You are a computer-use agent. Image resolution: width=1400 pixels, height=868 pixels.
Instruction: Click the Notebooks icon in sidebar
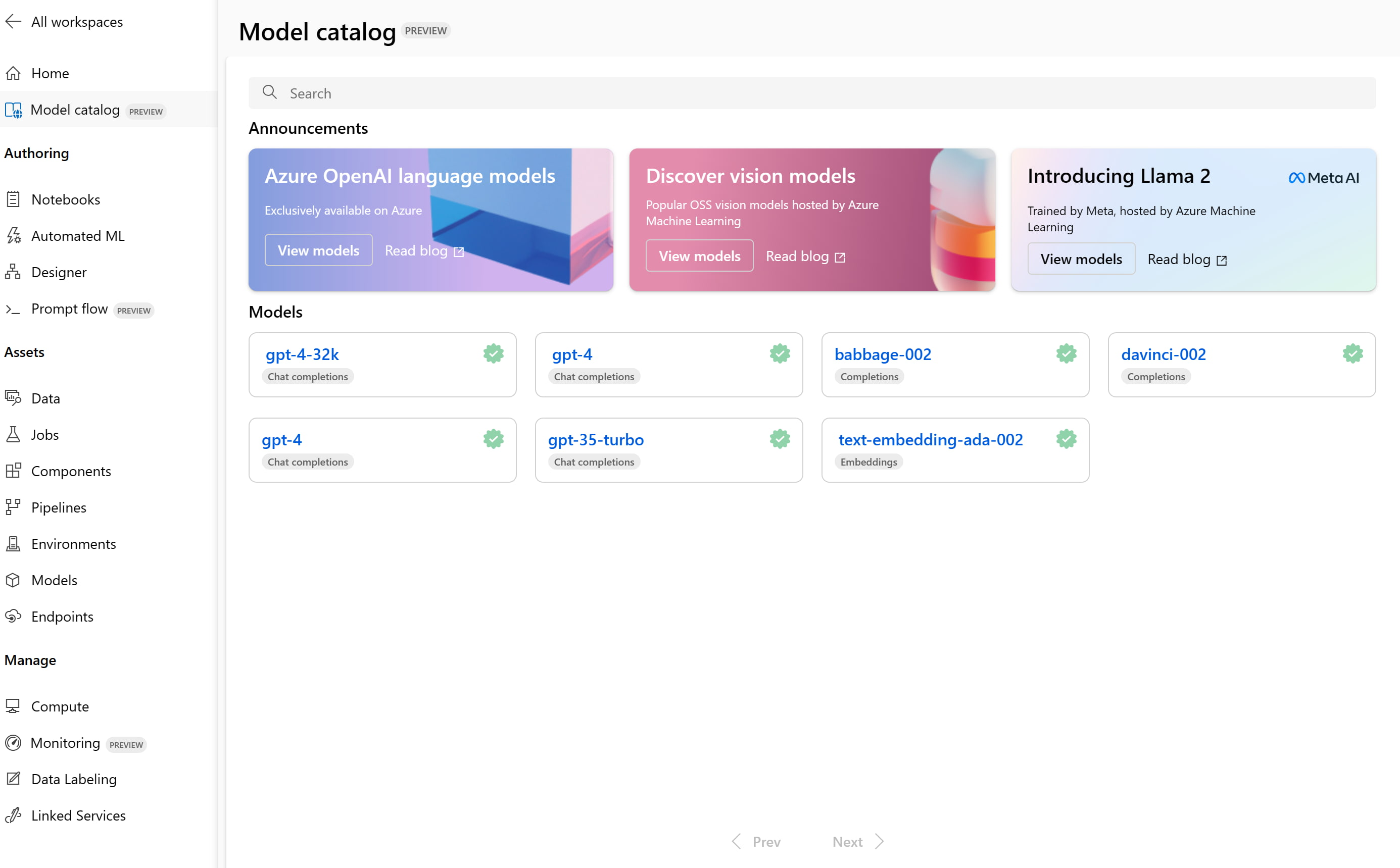14,198
